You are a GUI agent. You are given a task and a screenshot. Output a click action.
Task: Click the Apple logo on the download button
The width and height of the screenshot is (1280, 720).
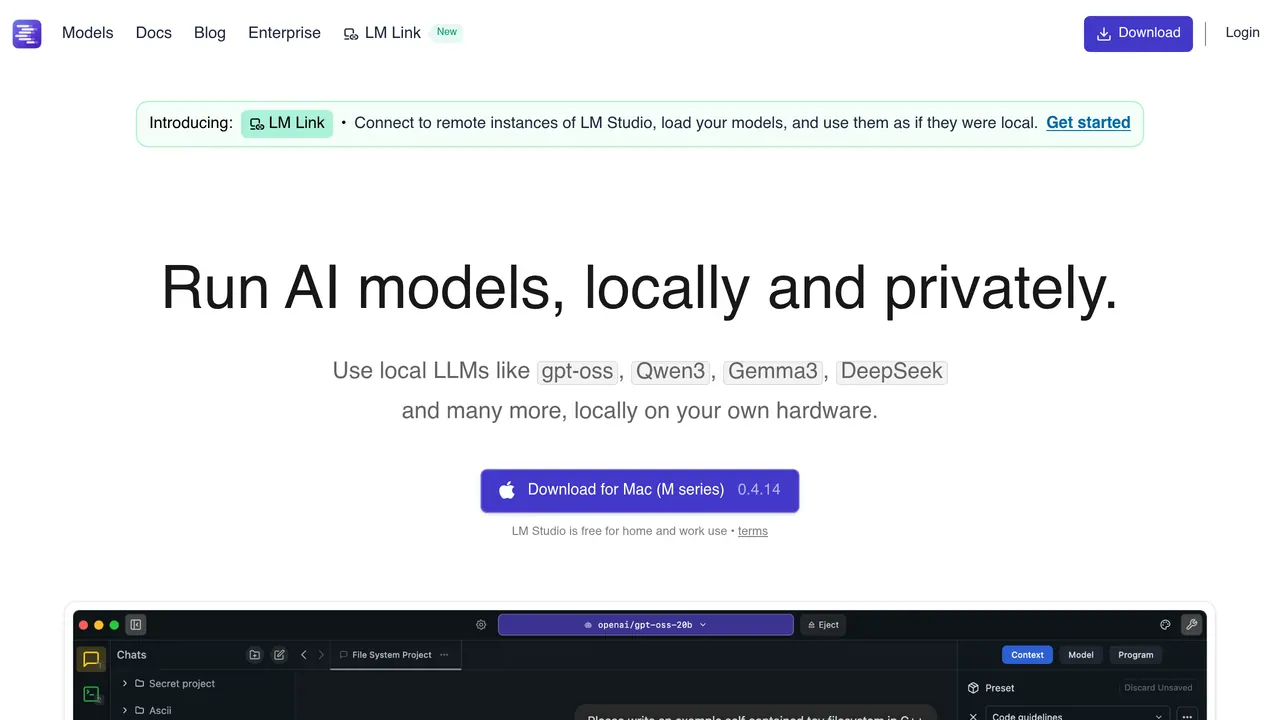pos(507,490)
